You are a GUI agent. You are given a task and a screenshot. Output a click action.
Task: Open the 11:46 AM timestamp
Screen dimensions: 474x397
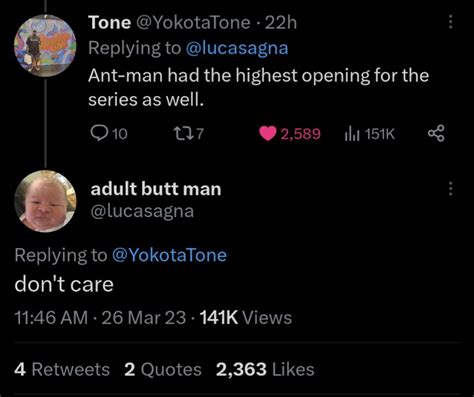point(51,317)
